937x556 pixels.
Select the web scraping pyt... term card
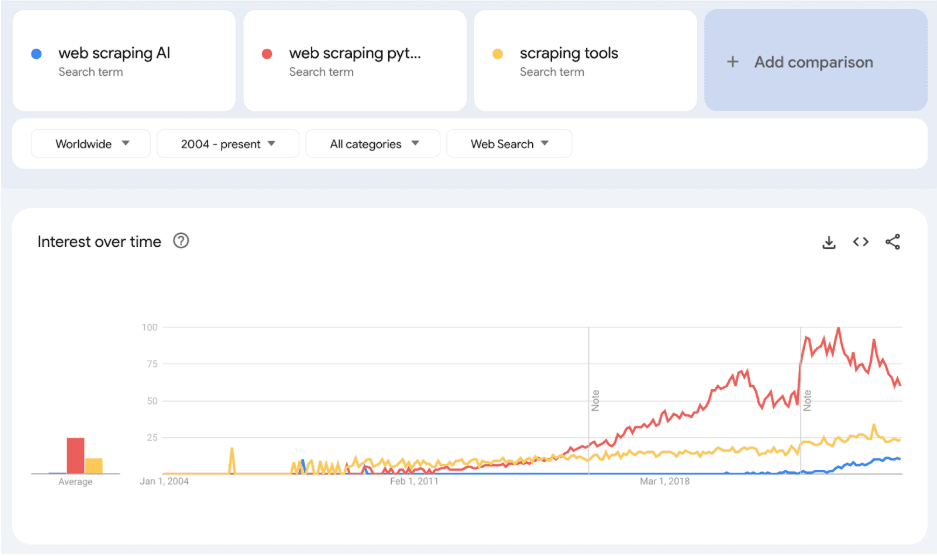354,61
